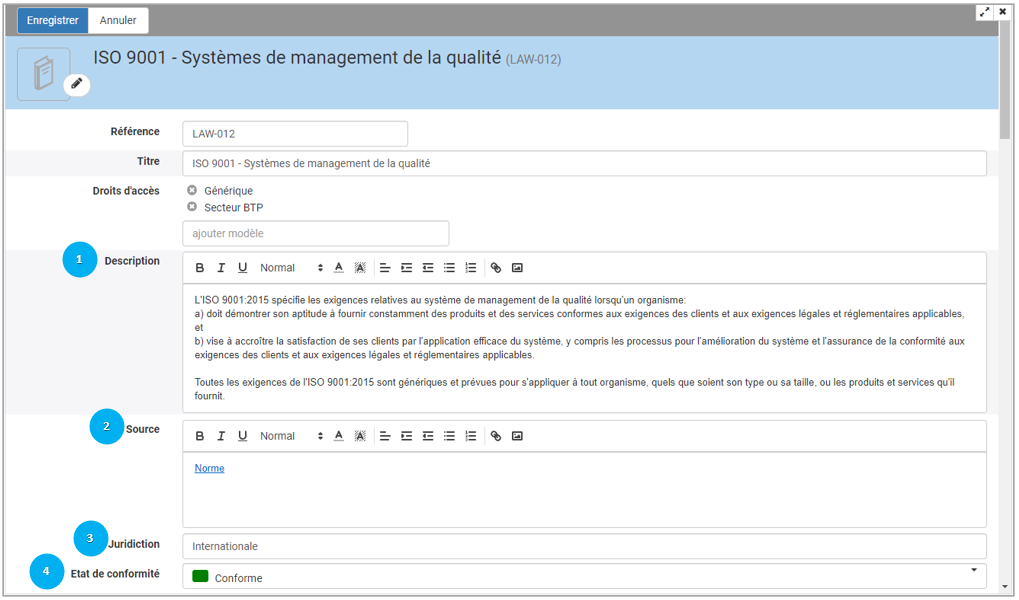This screenshot has height=600, width=1019.
Task: Apply numbered list in the Source editor
Action: click(470, 436)
